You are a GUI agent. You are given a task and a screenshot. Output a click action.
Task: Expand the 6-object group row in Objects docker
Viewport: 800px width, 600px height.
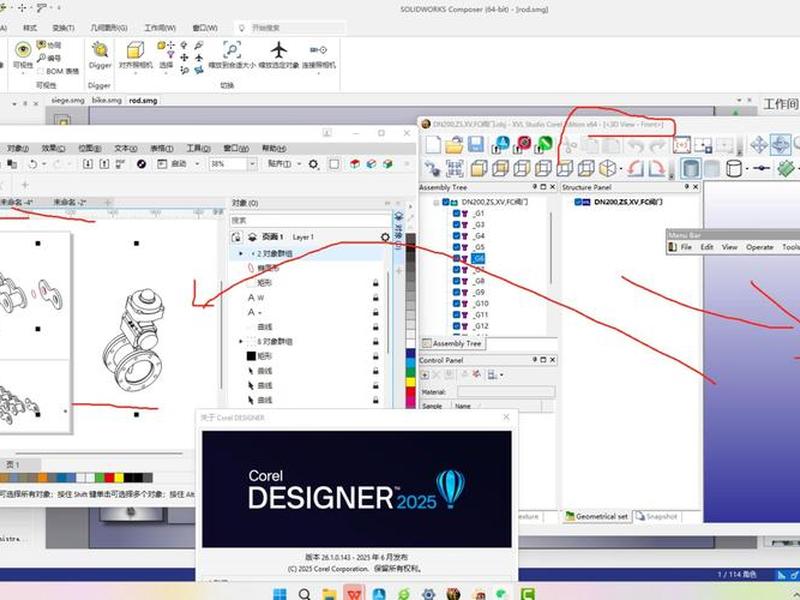(241, 341)
